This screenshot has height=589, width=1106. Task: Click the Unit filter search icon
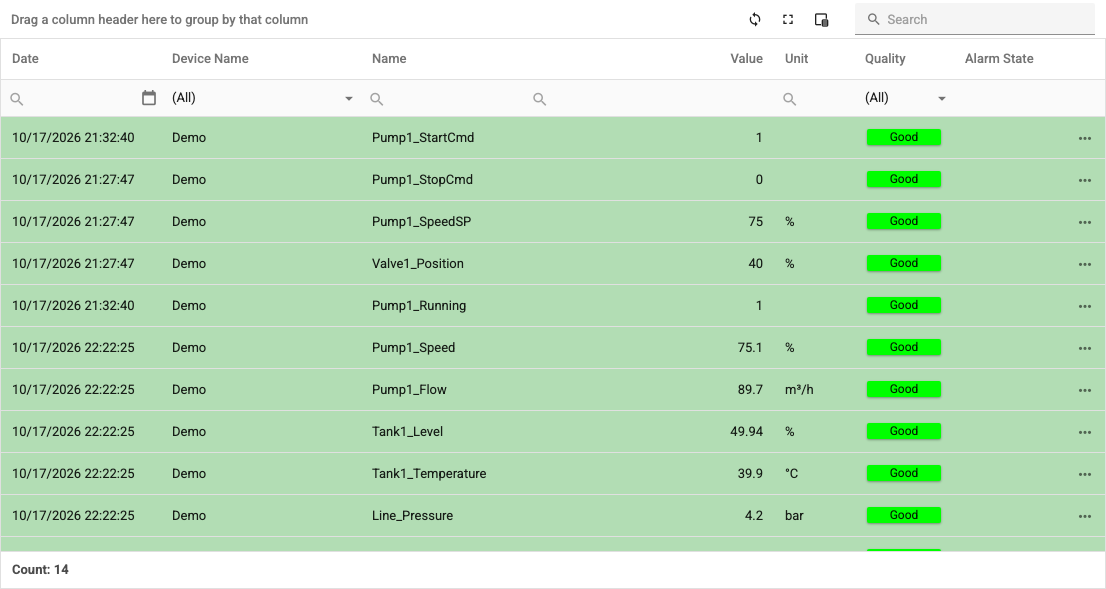coord(790,99)
